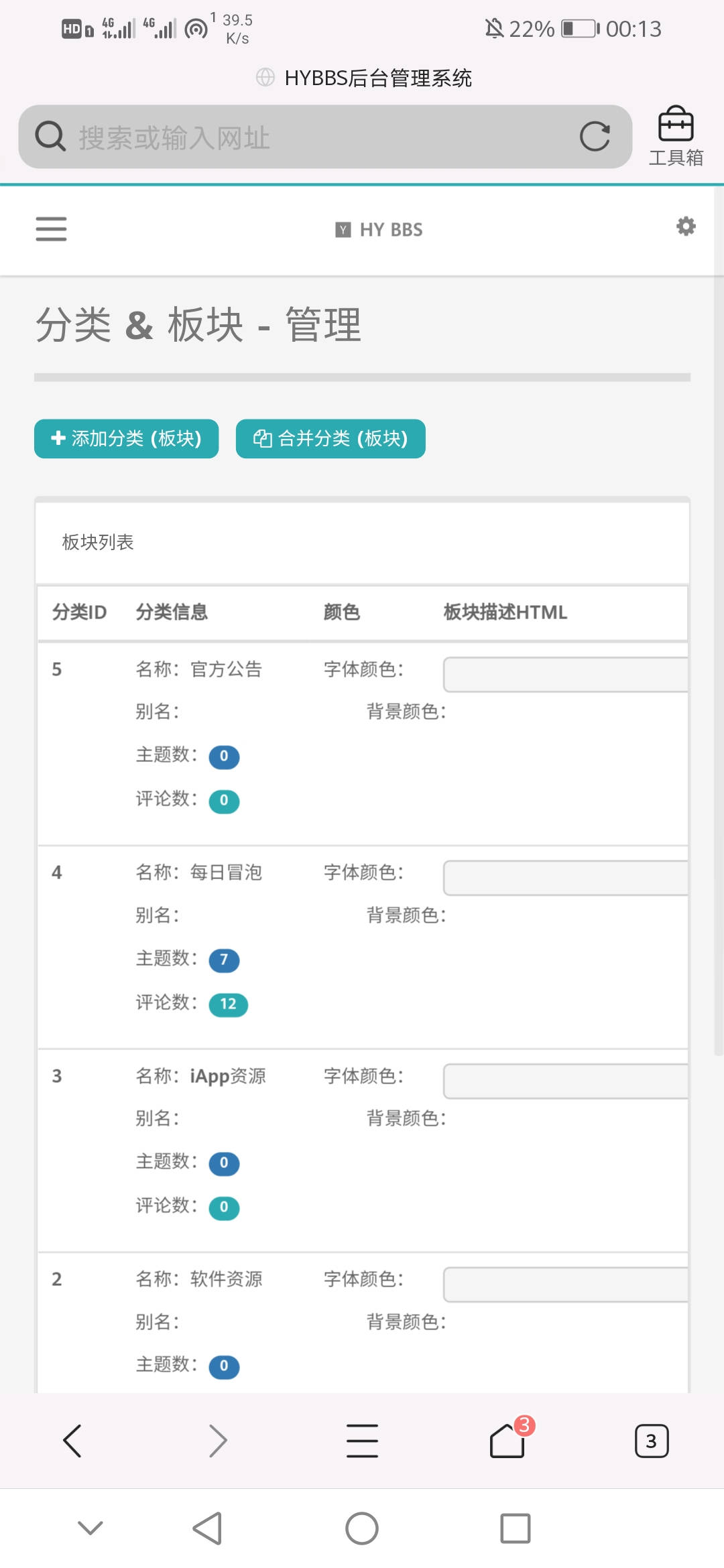
Task: Go back with browser back arrow
Action: point(72,1441)
